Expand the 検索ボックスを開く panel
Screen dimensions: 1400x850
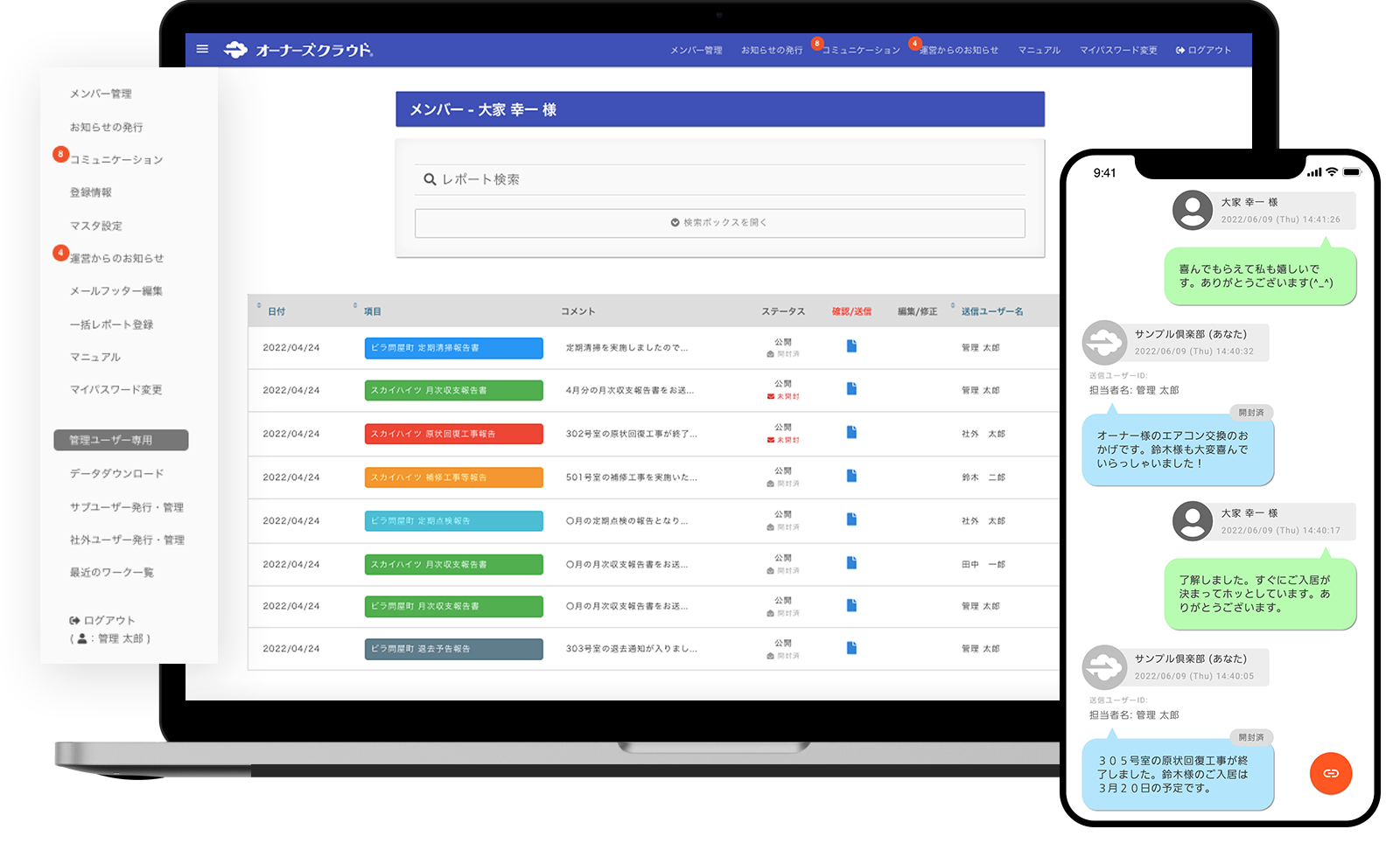719,223
